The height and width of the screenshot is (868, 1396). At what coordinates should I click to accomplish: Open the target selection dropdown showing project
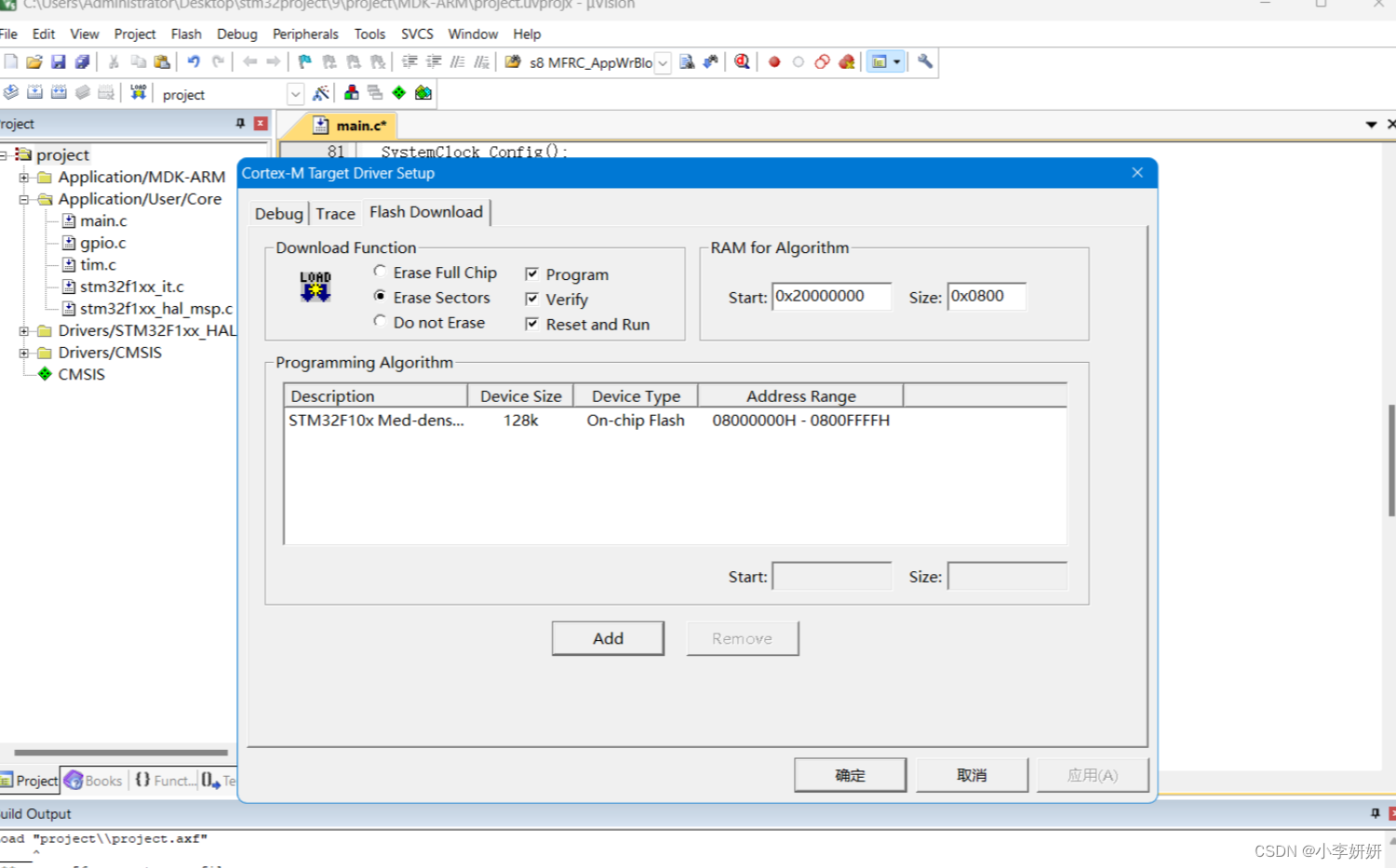pyautogui.click(x=295, y=94)
